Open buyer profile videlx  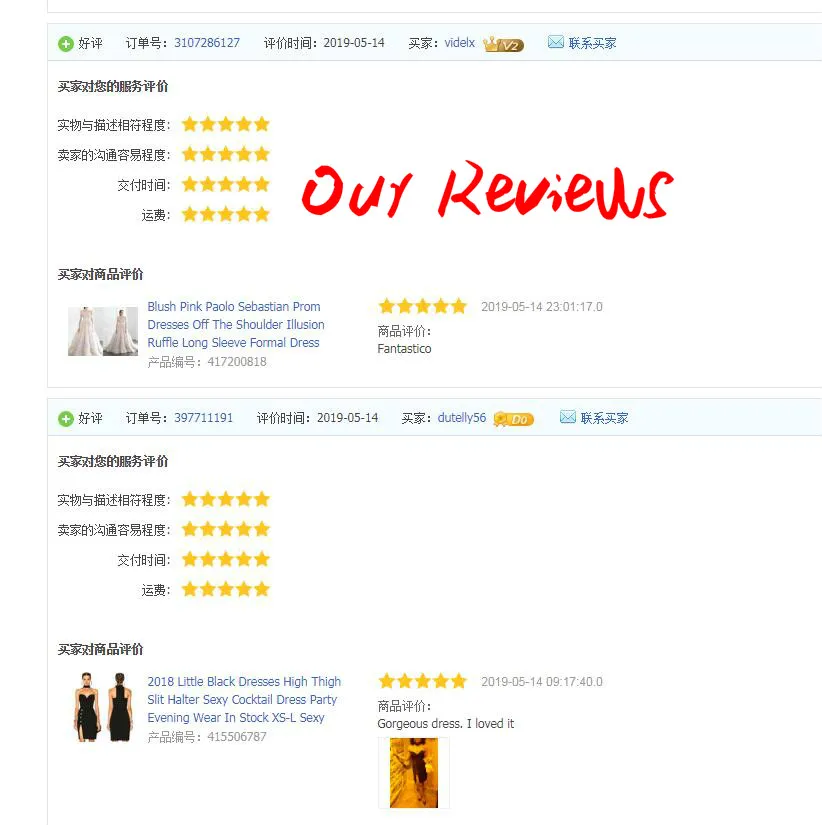[x=459, y=43]
